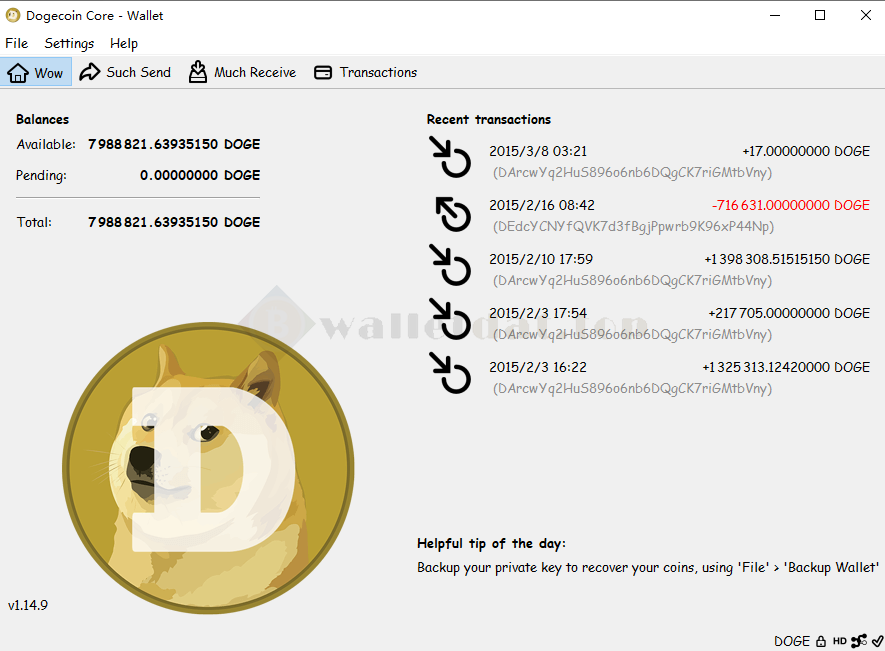The height and width of the screenshot is (651, 885).
Task: Open the Help menu
Action: click(124, 43)
